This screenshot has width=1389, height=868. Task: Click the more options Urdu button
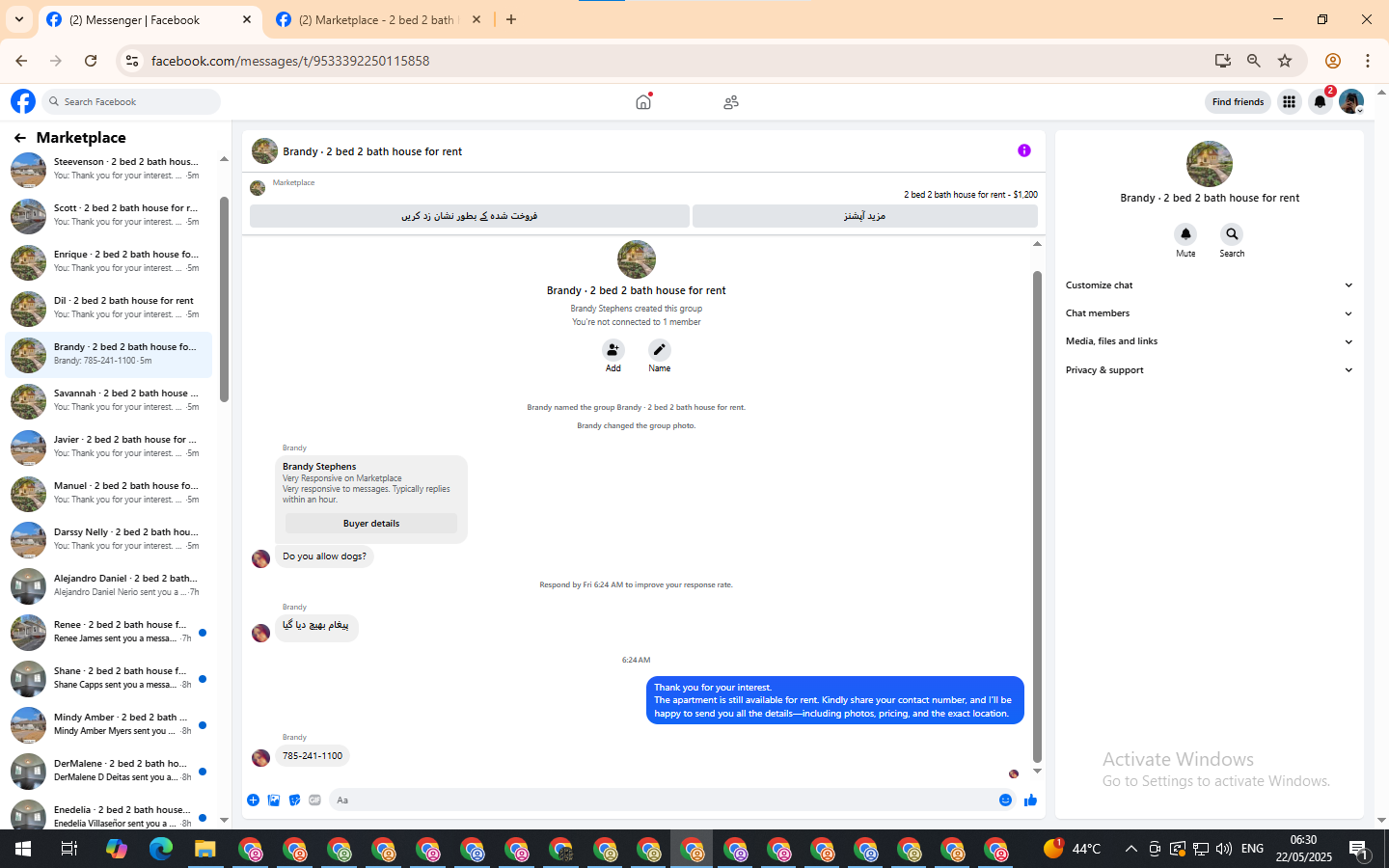coord(864,216)
